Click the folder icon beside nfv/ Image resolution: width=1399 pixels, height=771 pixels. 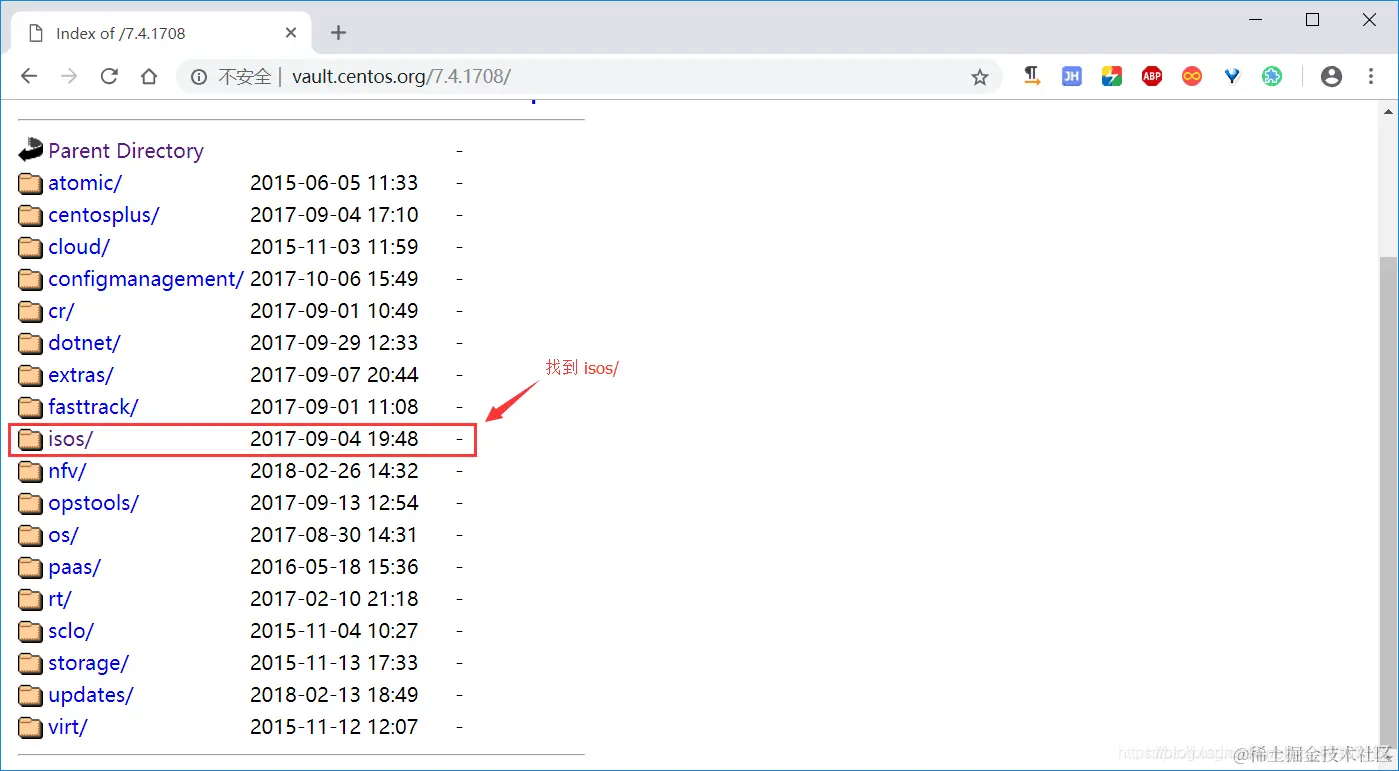point(31,471)
